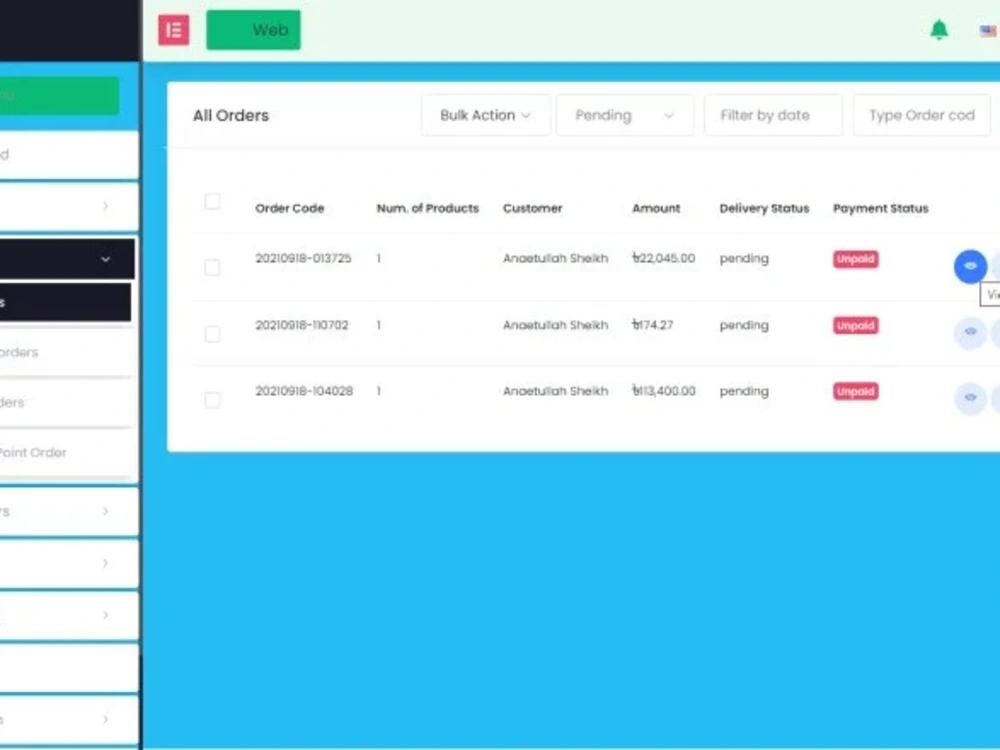Image resolution: width=1000 pixels, height=750 pixels.
Task: Open the highlighted sidebar submenu item
Action: coord(60,302)
